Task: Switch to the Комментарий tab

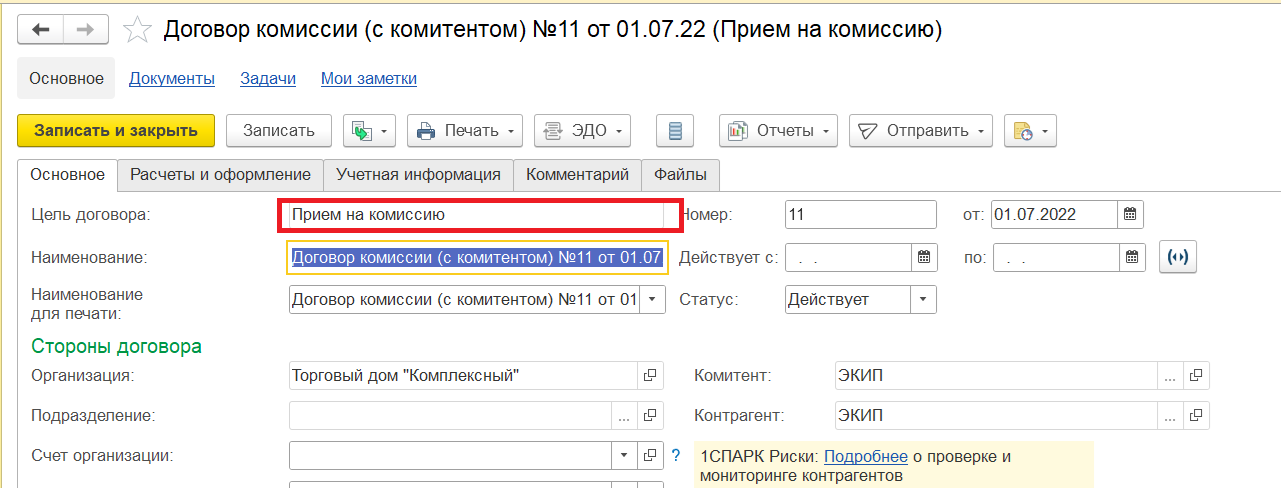Action: (578, 174)
